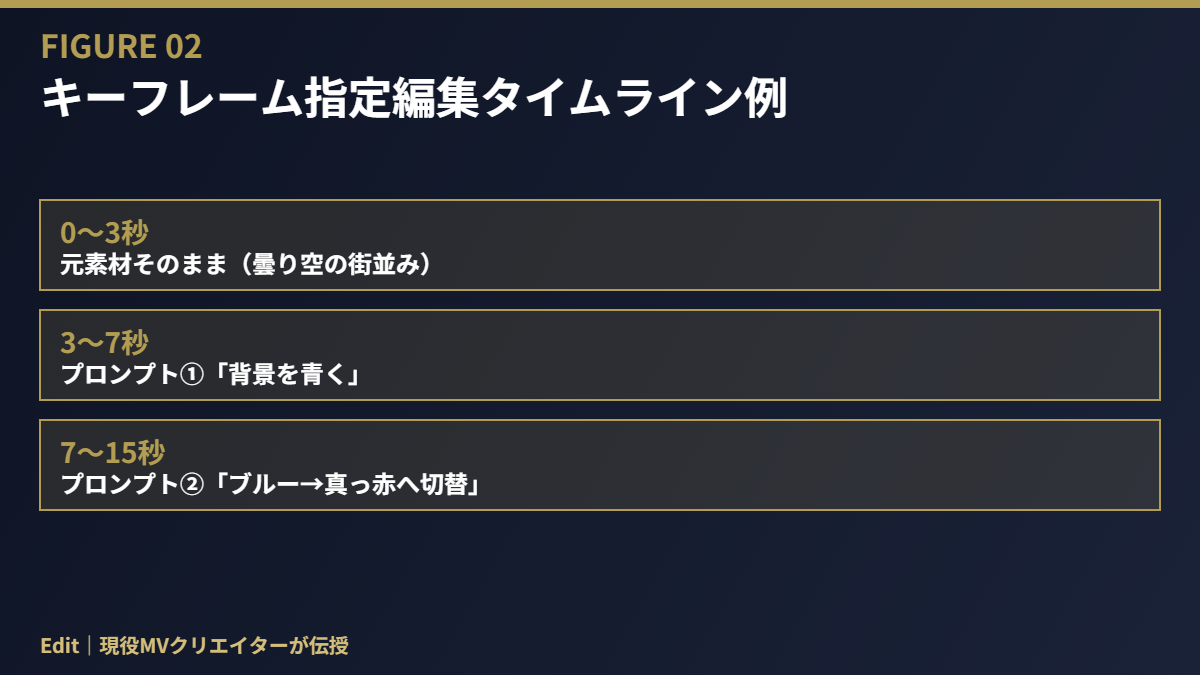Click the Edit footer label
This screenshot has height=675, width=1200.
(x=60, y=646)
